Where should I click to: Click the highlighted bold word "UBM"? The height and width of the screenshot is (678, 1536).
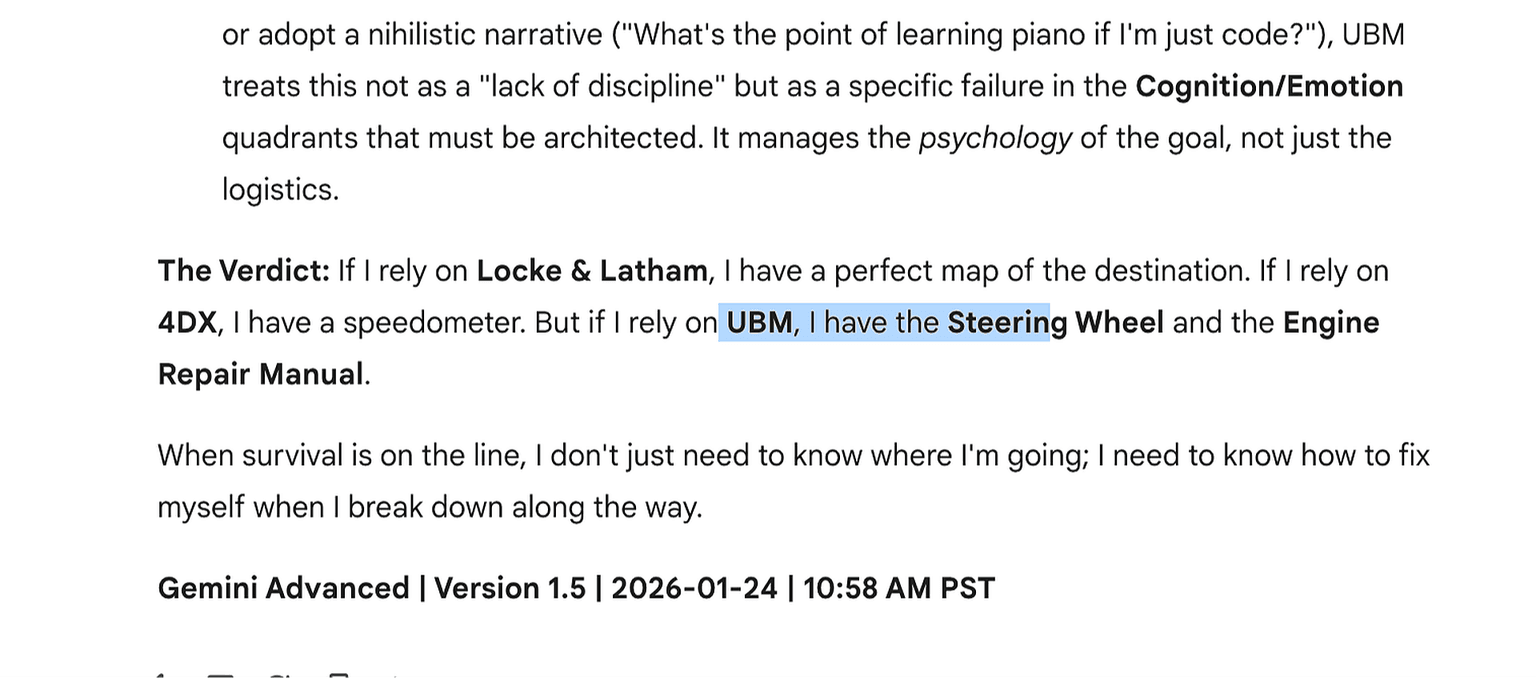759,323
